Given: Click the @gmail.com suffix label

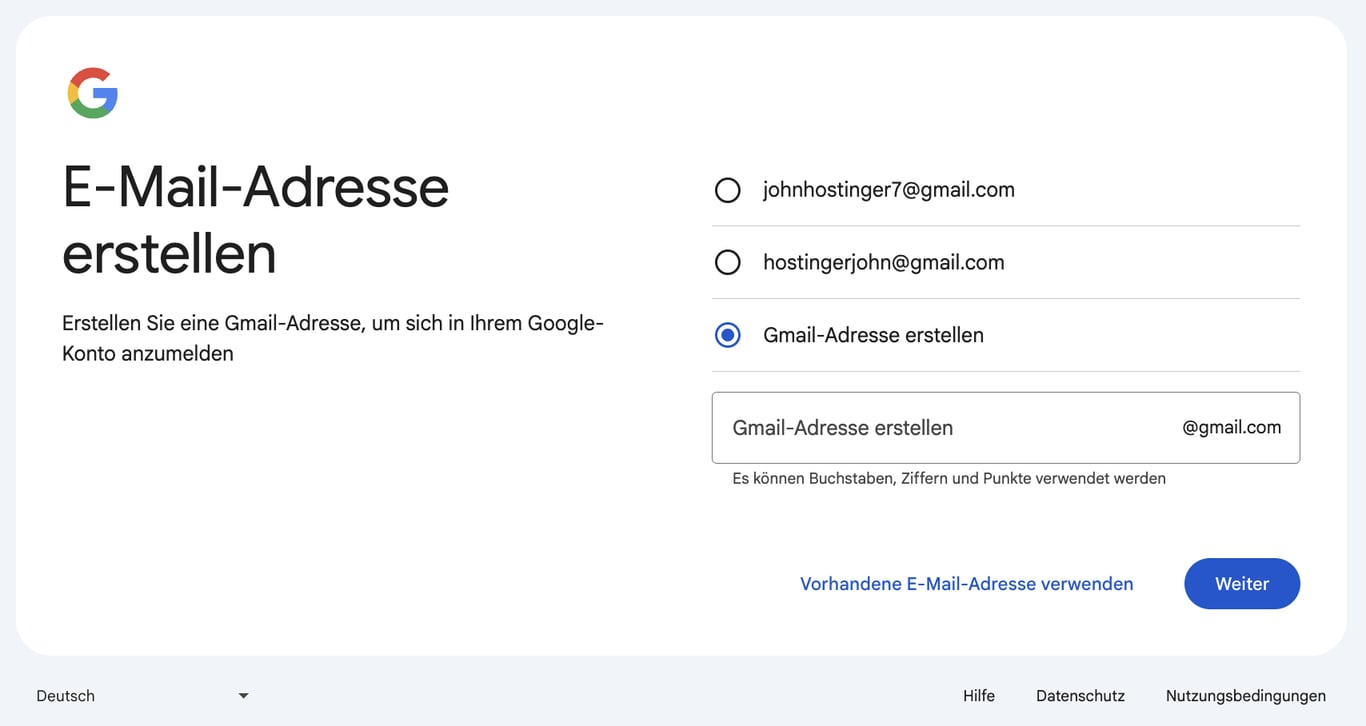Looking at the screenshot, I should (1232, 427).
